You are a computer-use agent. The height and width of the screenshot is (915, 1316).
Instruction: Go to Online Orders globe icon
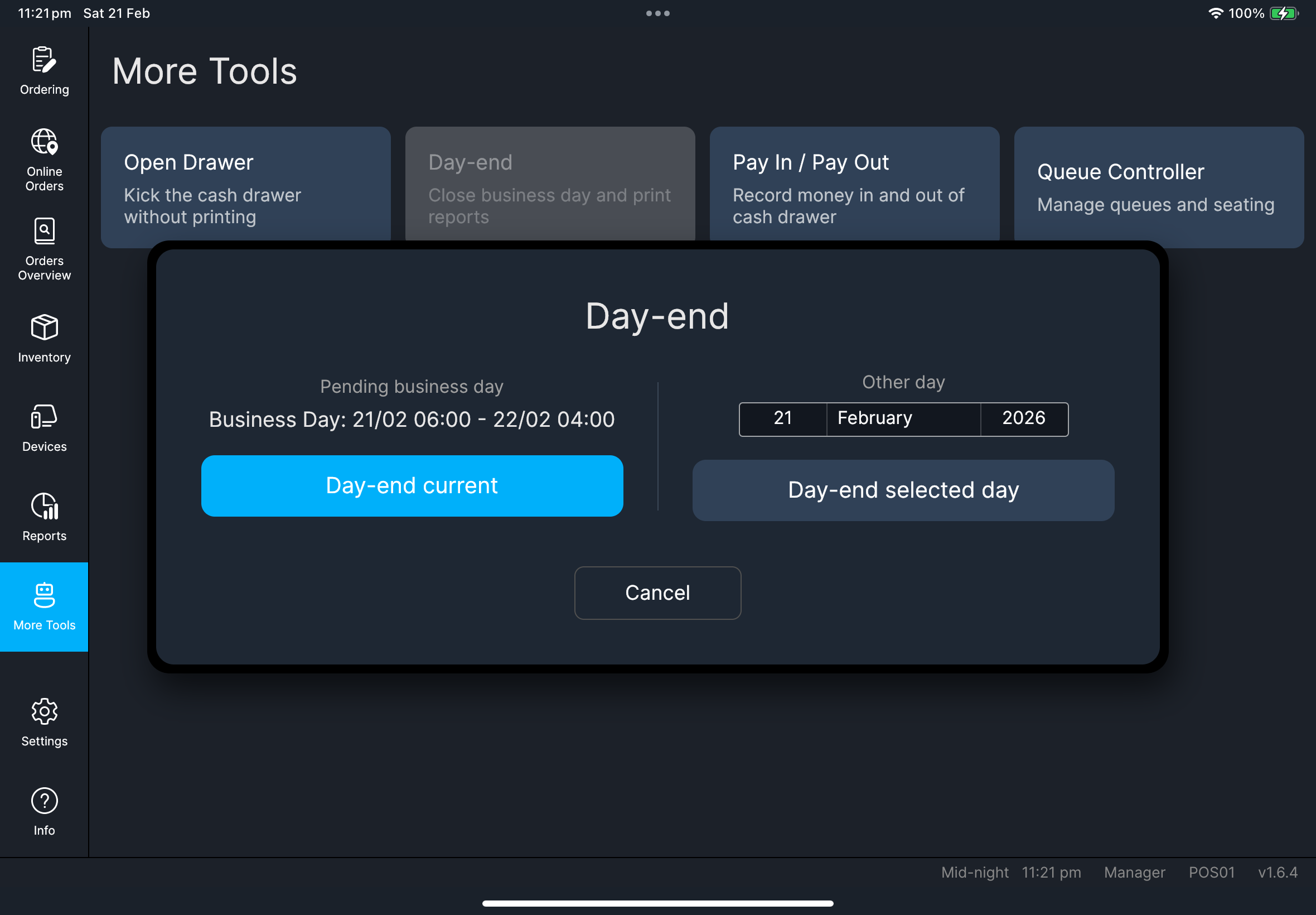(44, 142)
